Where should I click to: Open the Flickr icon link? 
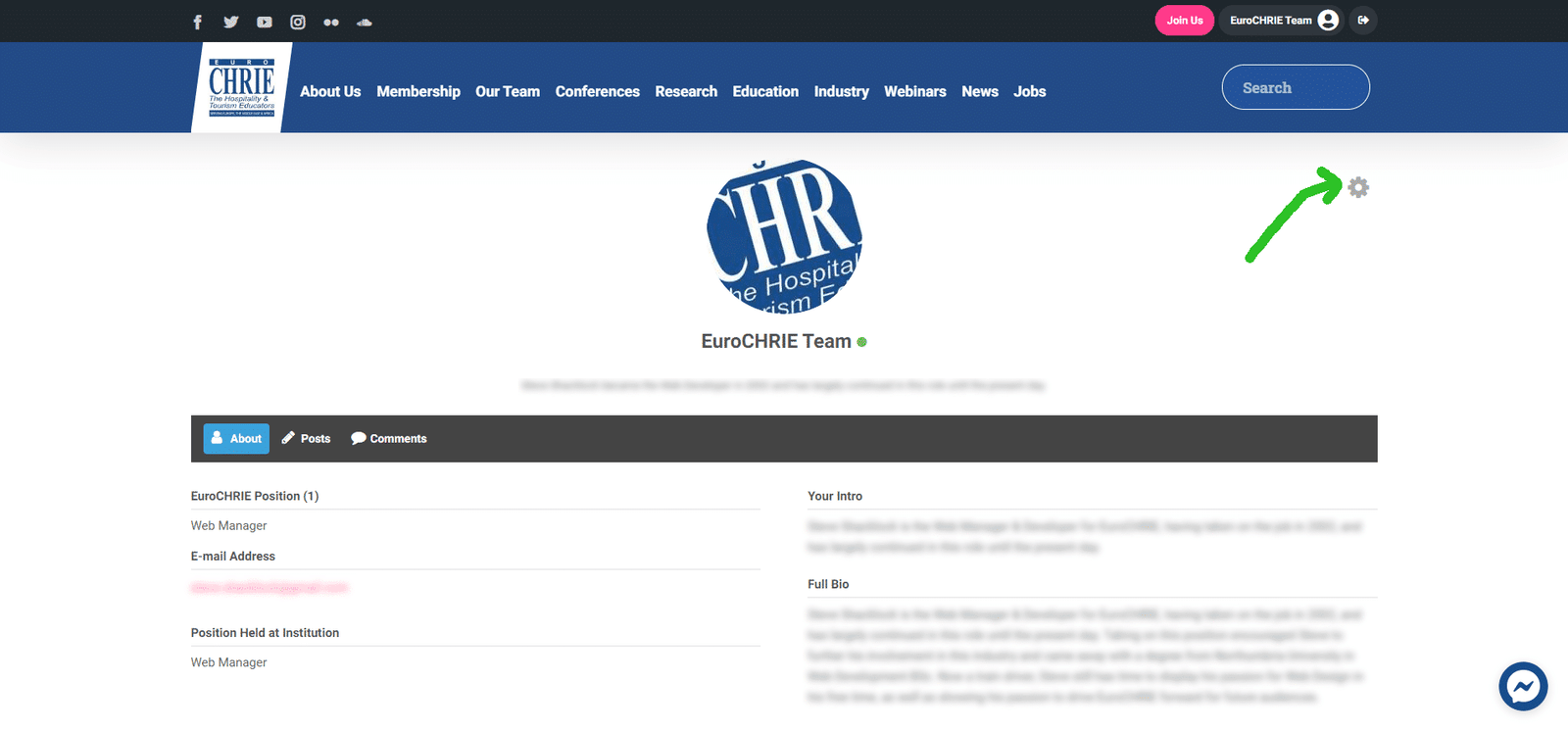331,22
